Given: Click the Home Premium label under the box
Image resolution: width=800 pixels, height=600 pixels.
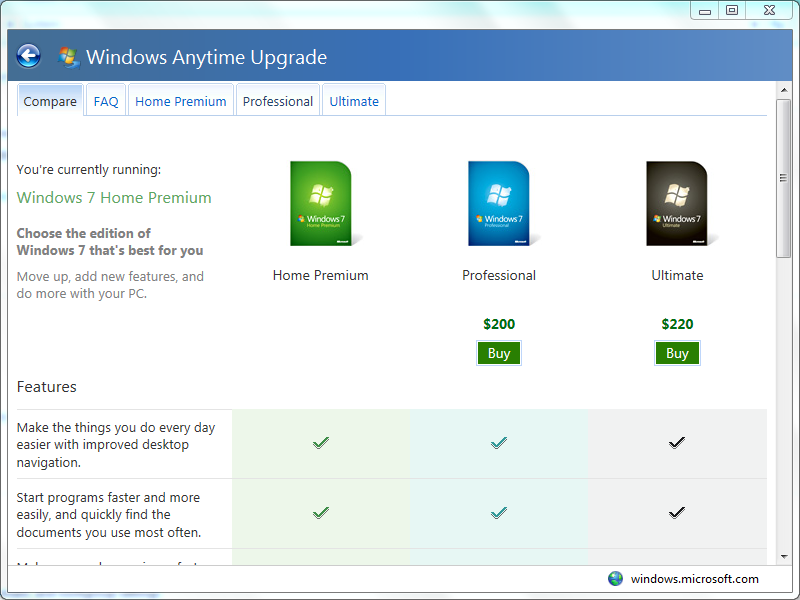Looking at the screenshot, I should 320,276.
